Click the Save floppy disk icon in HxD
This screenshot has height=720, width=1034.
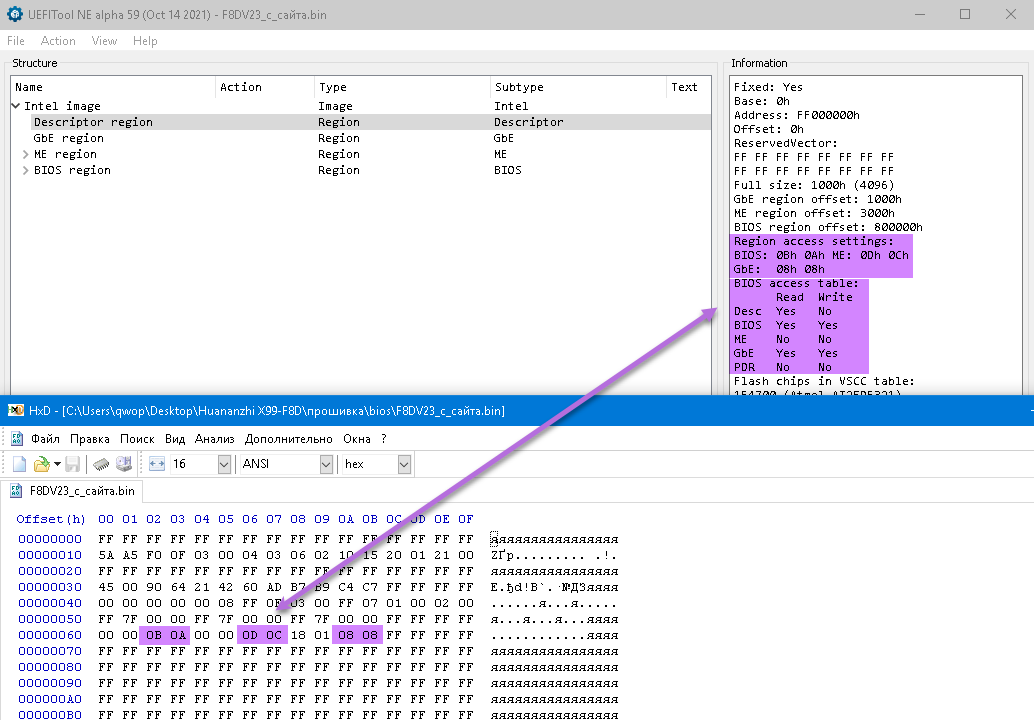73,464
